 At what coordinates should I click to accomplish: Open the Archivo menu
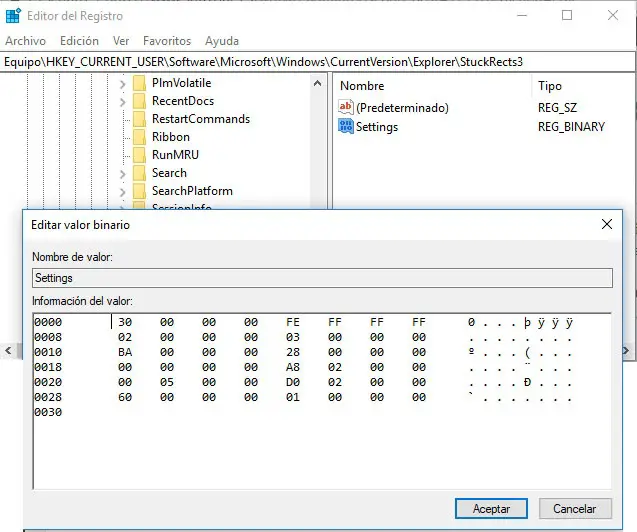(x=25, y=41)
